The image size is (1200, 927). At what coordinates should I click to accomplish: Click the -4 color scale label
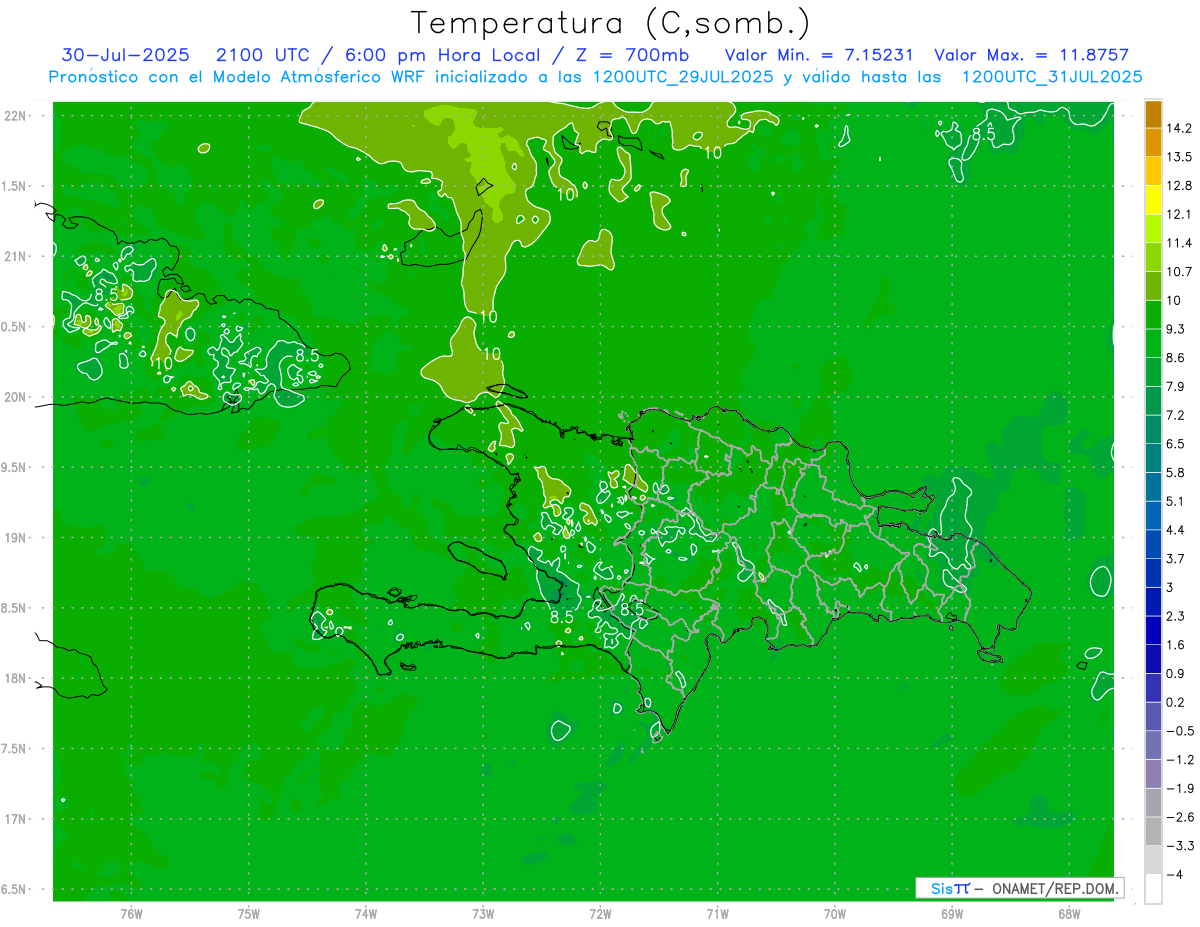coord(1175,875)
